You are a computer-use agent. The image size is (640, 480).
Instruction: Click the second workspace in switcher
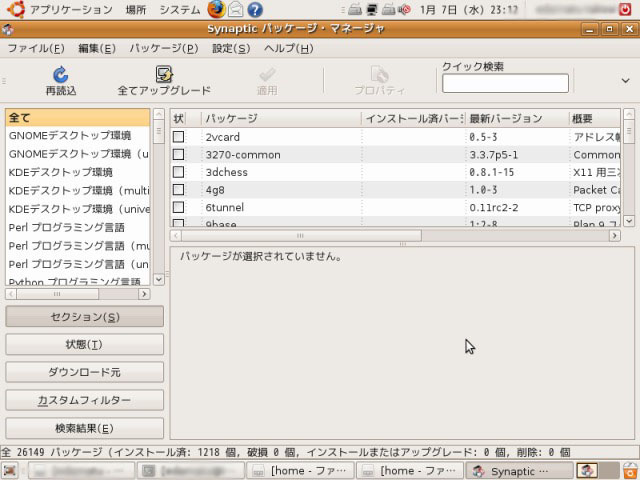(609, 471)
